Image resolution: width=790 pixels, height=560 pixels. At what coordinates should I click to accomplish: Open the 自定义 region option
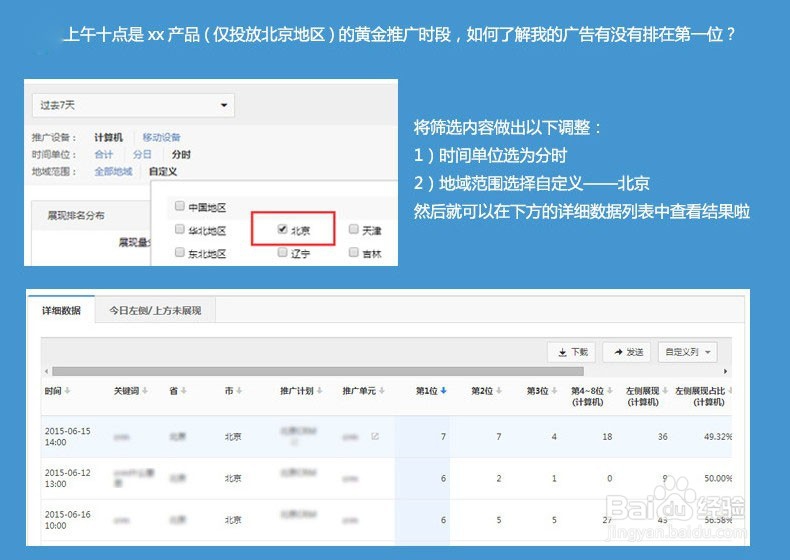(163, 171)
